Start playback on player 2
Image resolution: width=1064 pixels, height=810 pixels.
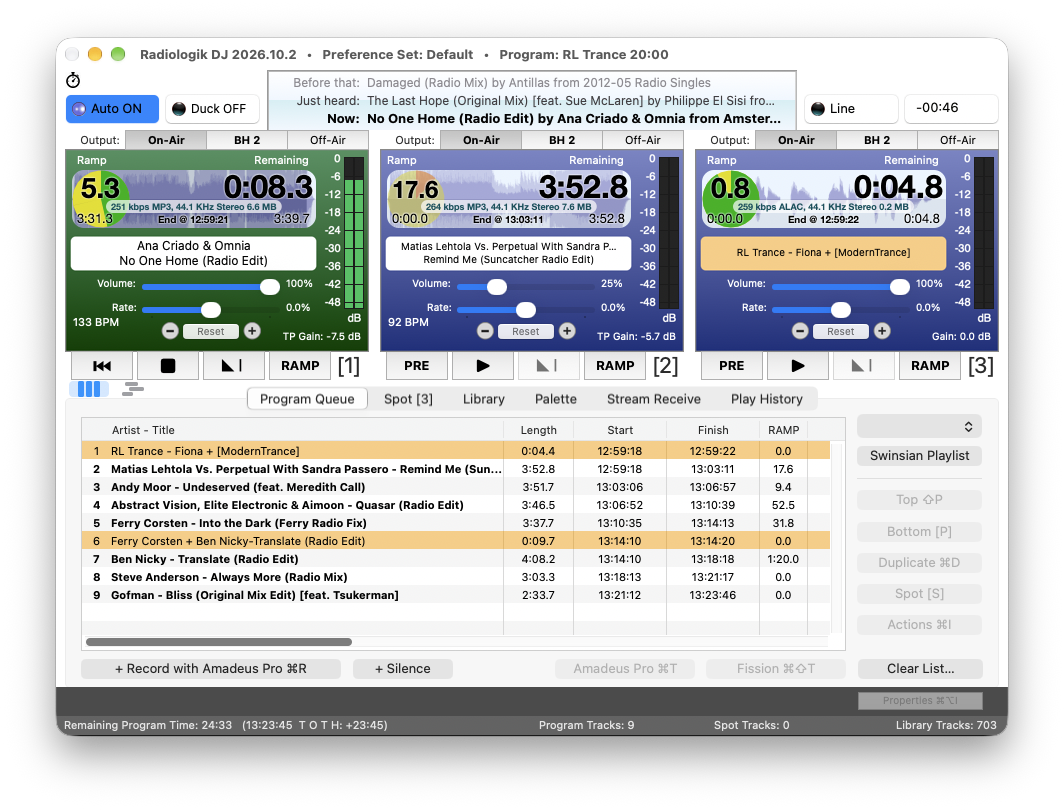(482, 366)
